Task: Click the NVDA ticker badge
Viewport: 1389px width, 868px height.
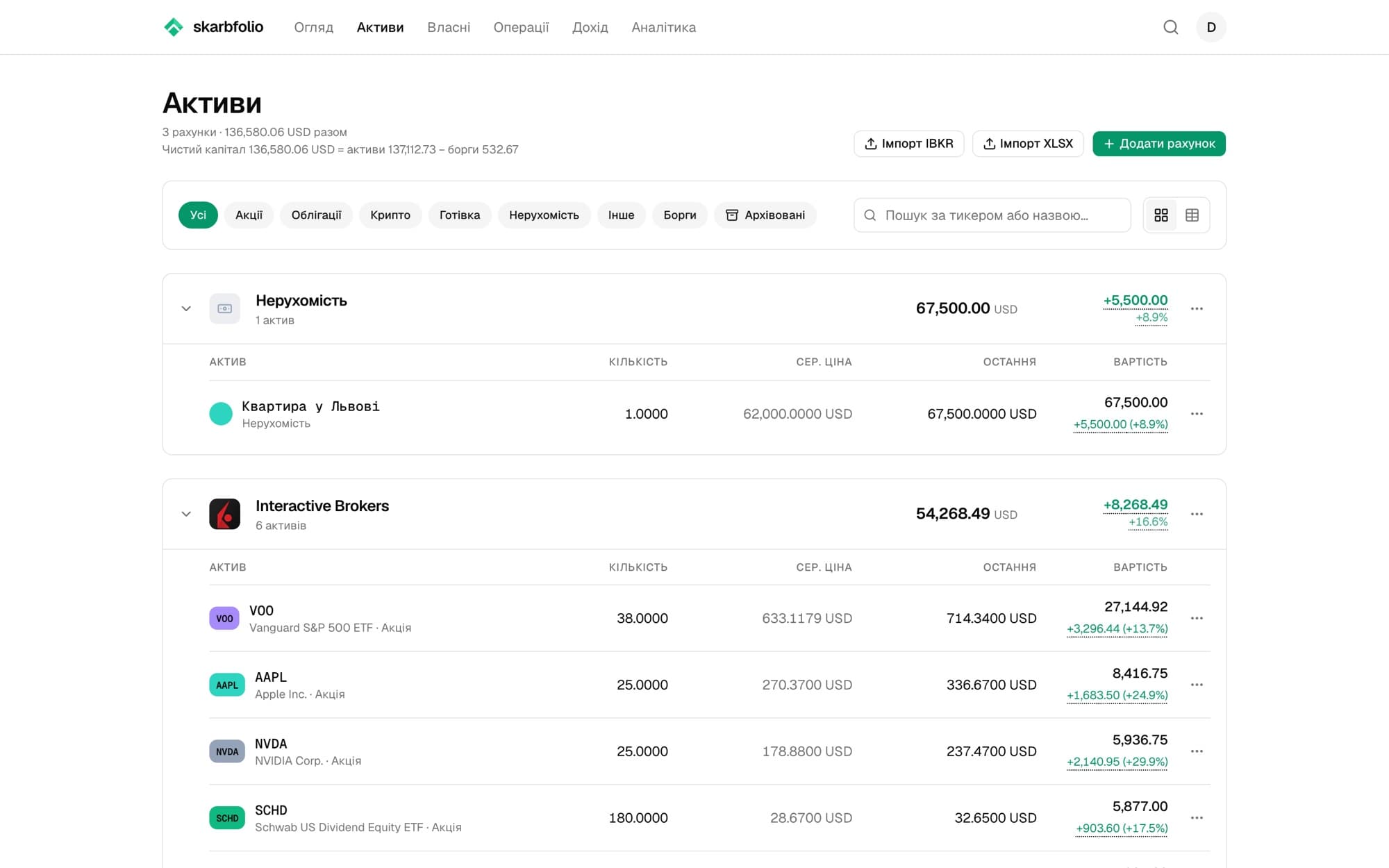Action: (227, 751)
